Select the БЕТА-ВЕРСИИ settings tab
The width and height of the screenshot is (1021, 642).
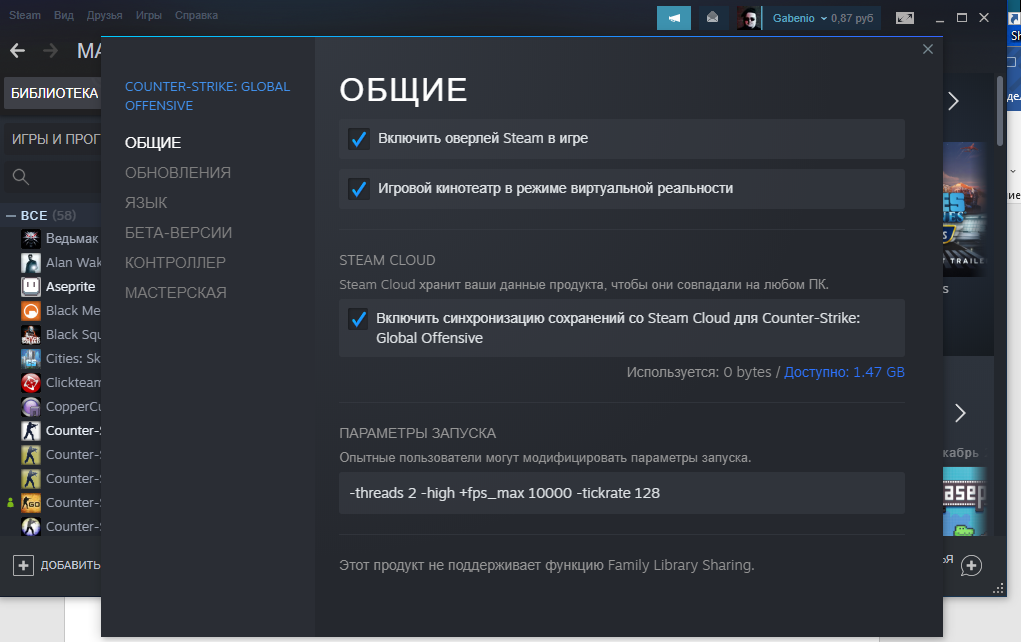178,232
